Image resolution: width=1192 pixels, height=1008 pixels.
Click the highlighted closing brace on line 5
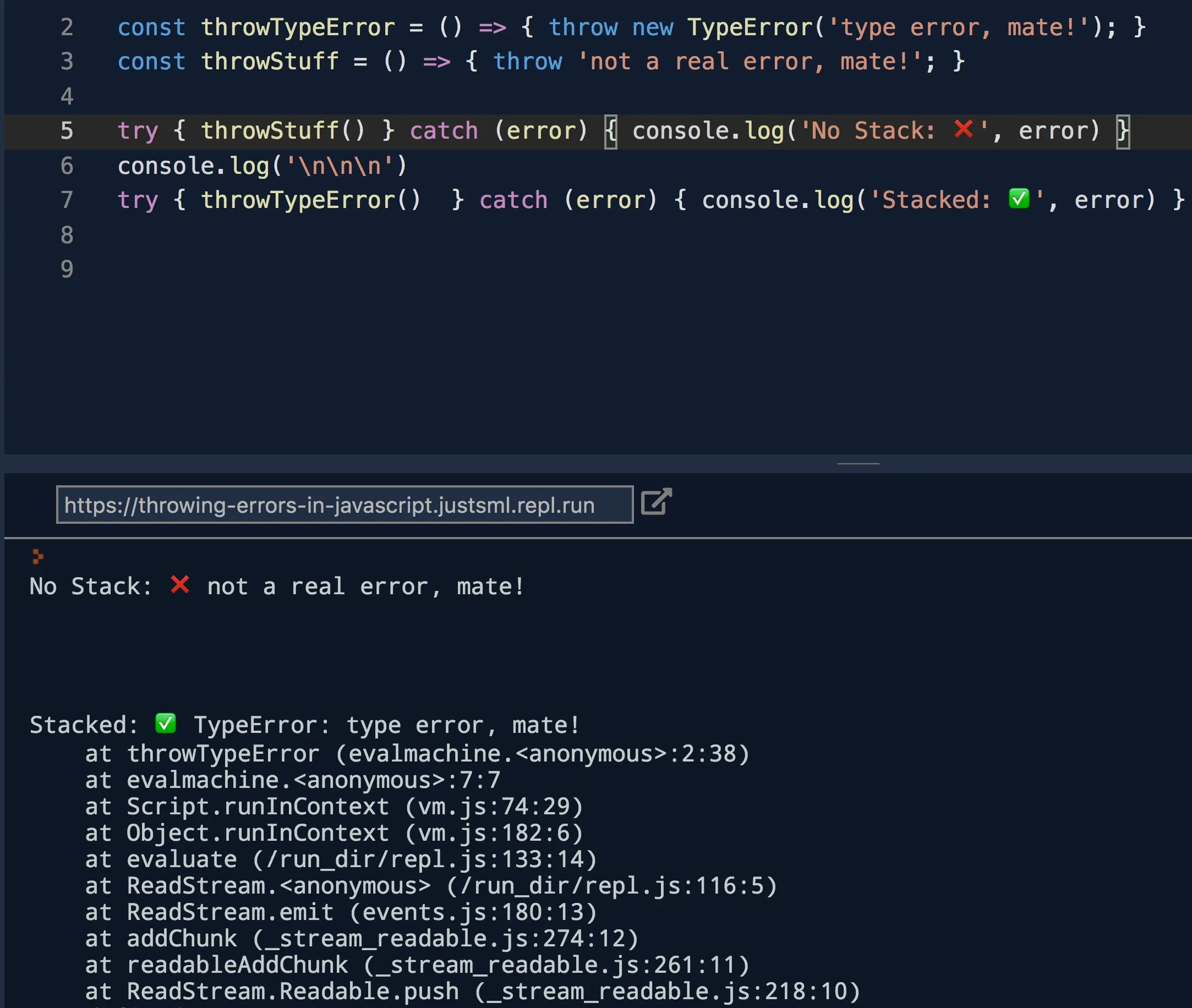(1123, 132)
